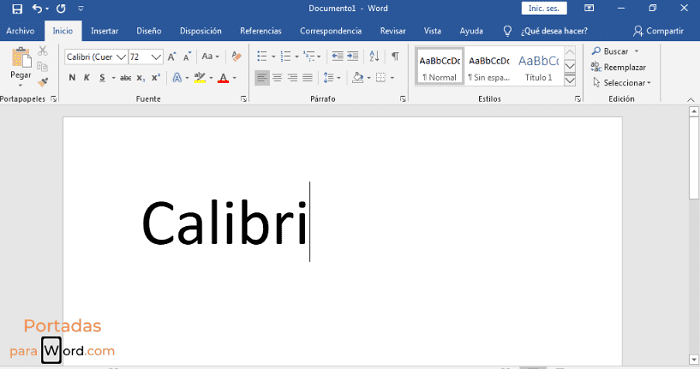700x369 pixels.
Task: Click the Redo/Repeat arrow icon
Action: pyautogui.click(x=61, y=8)
